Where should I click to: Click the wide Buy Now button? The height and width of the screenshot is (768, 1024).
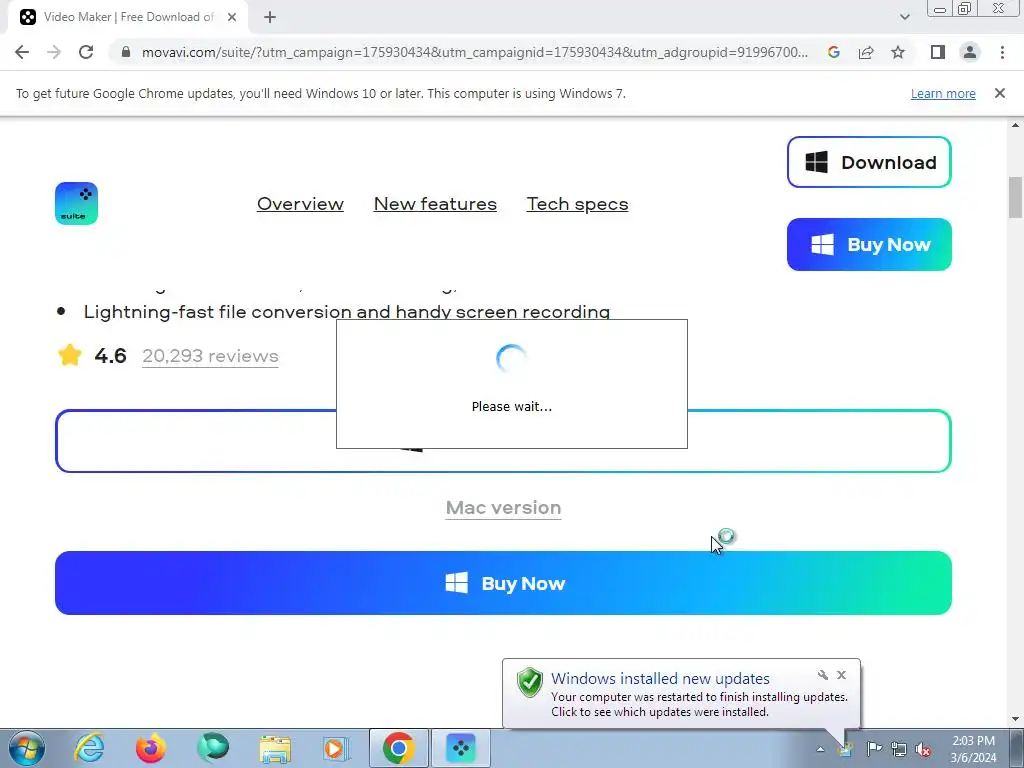(503, 583)
